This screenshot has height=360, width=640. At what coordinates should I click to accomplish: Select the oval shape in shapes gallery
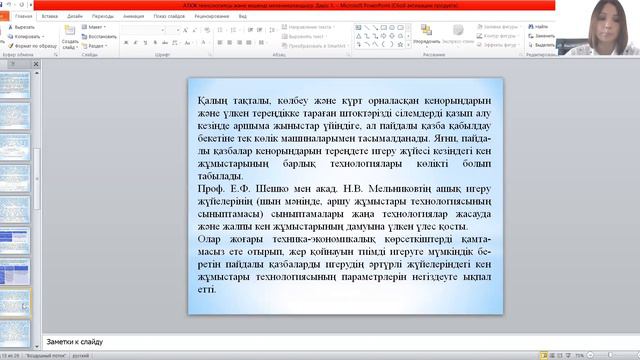[392, 28]
